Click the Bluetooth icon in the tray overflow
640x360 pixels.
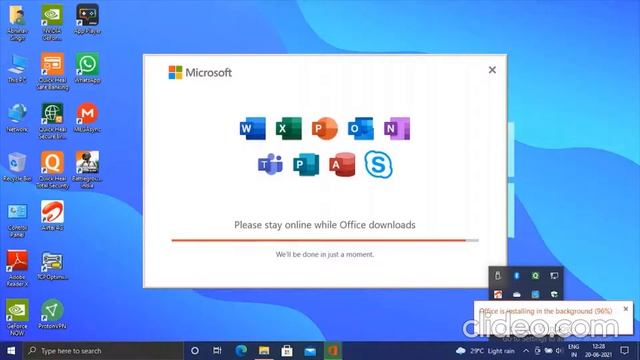click(x=516, y=276)
